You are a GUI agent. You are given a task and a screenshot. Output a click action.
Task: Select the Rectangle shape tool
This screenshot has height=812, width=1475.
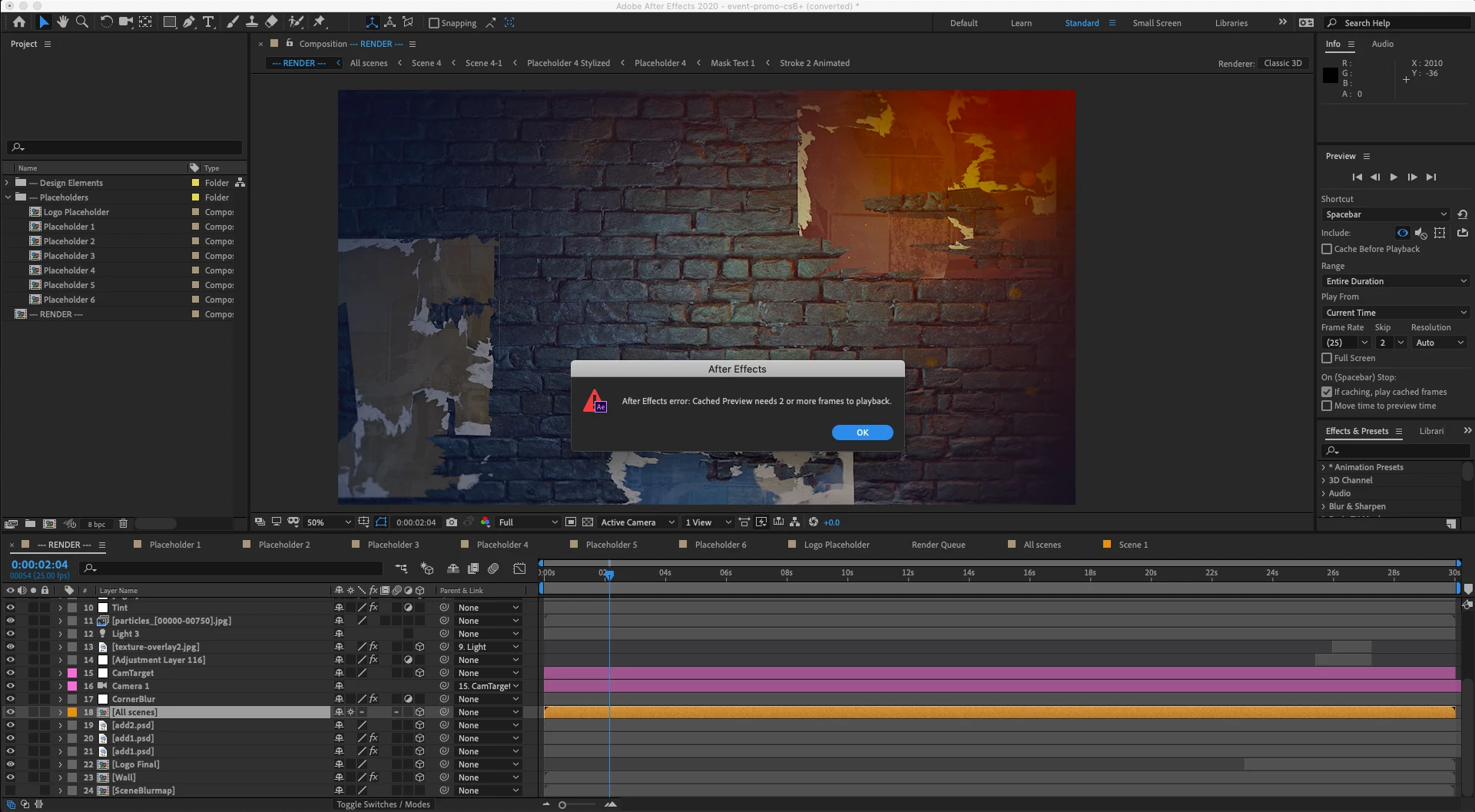click(170, 22)
